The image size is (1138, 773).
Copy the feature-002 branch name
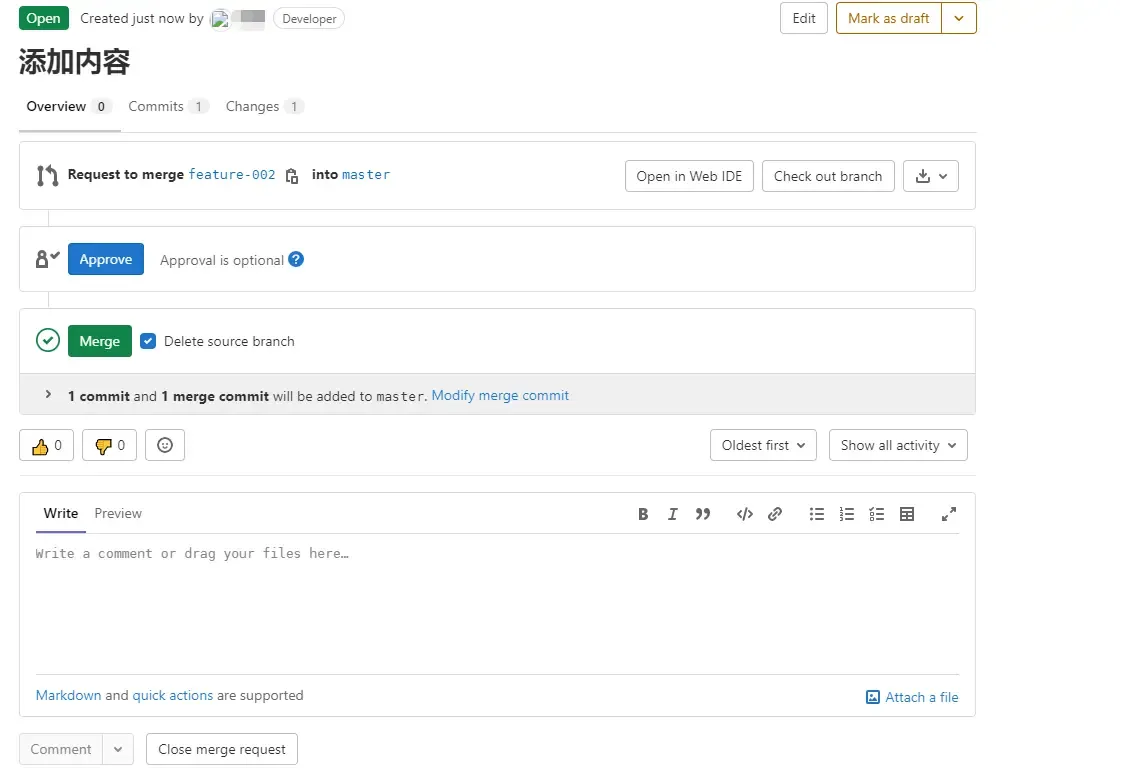(292, 176)
